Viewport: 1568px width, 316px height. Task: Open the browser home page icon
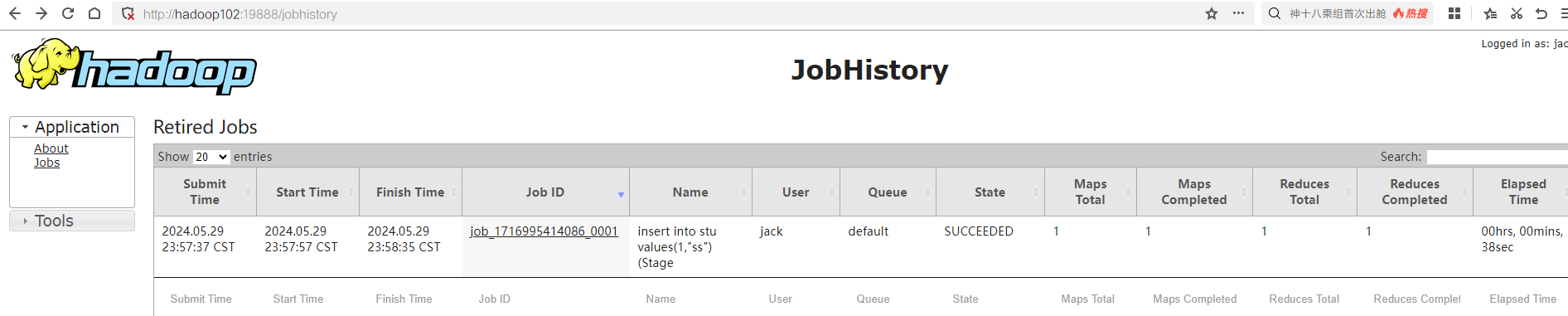[x=94, y=13]
